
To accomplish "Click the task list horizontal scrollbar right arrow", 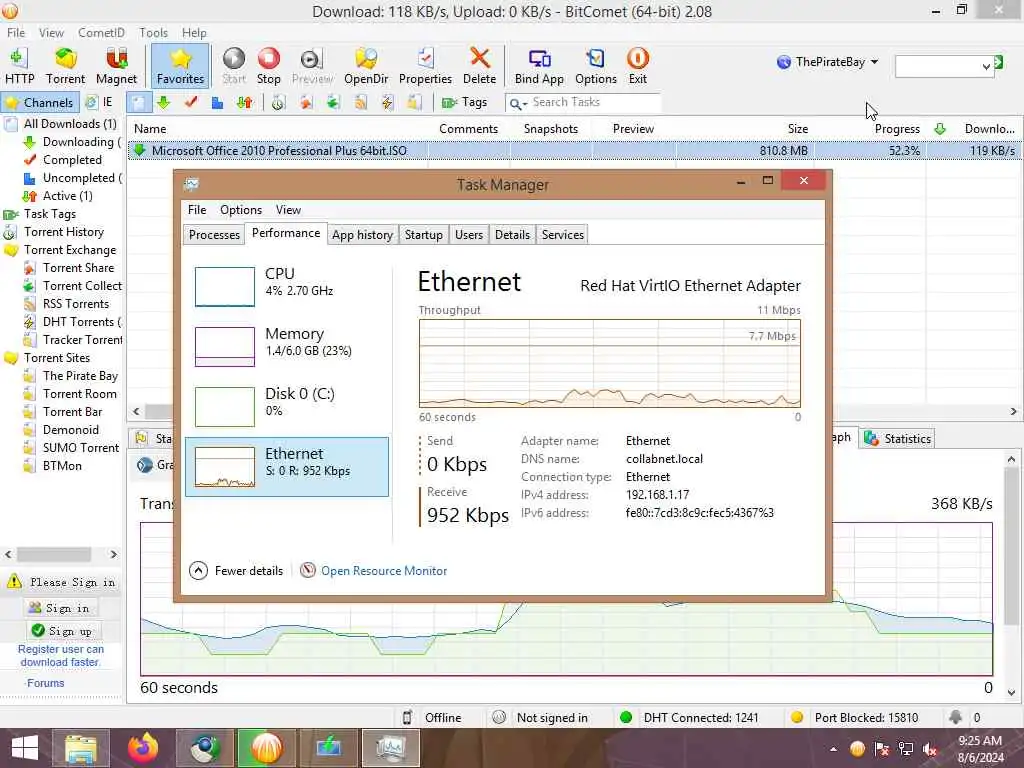I will pos(1013,411).
